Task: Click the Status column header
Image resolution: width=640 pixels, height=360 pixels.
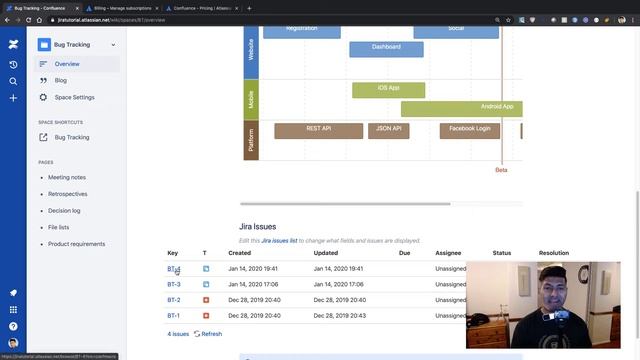Action: point(502,253)
